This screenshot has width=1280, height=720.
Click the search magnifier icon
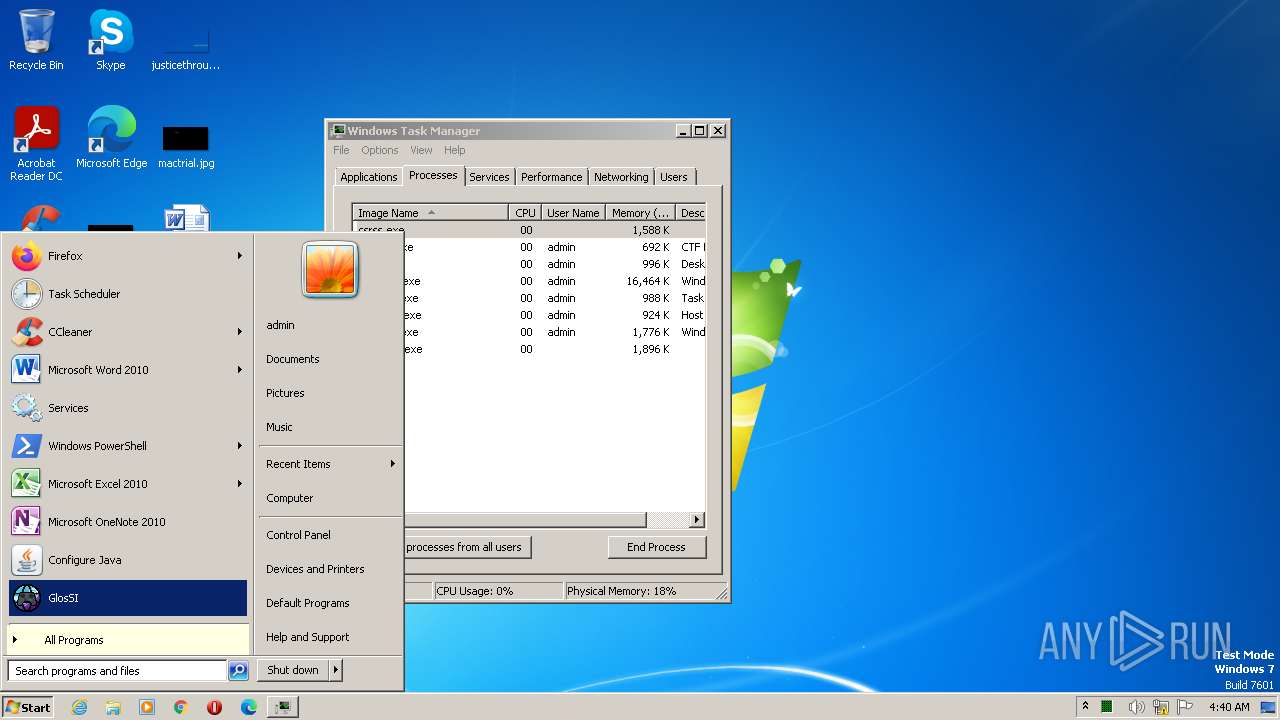pos(238,671)
